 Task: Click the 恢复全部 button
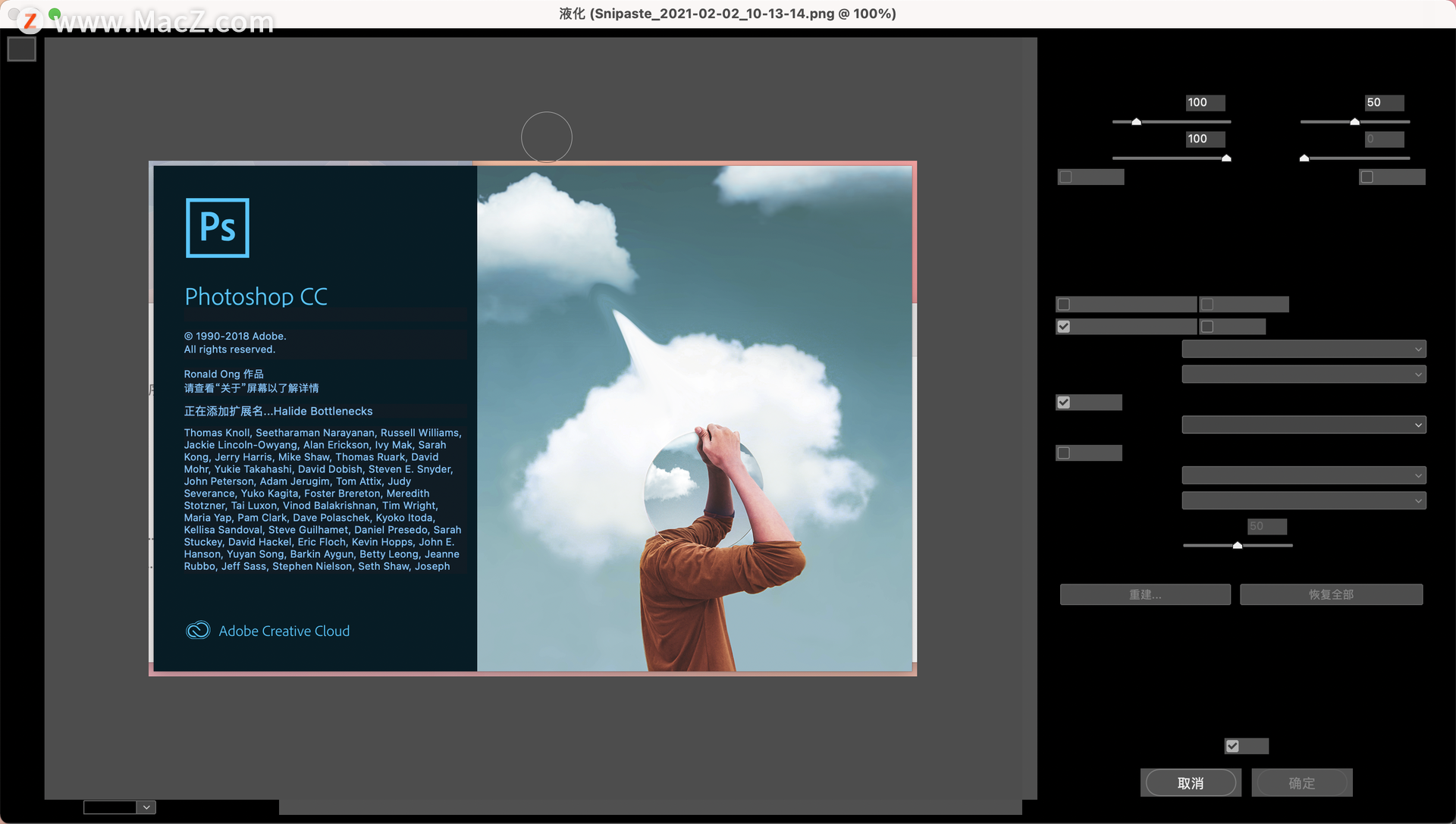1331,594
